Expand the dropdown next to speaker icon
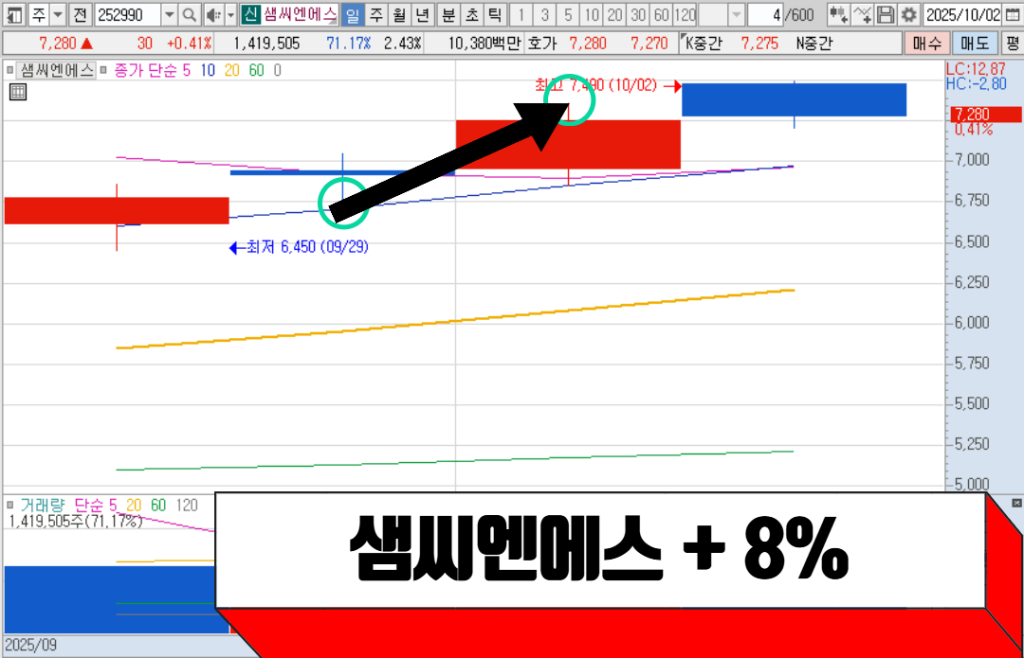The height and width of the screenshot is (658, 1024). click(x=230, y=15)
